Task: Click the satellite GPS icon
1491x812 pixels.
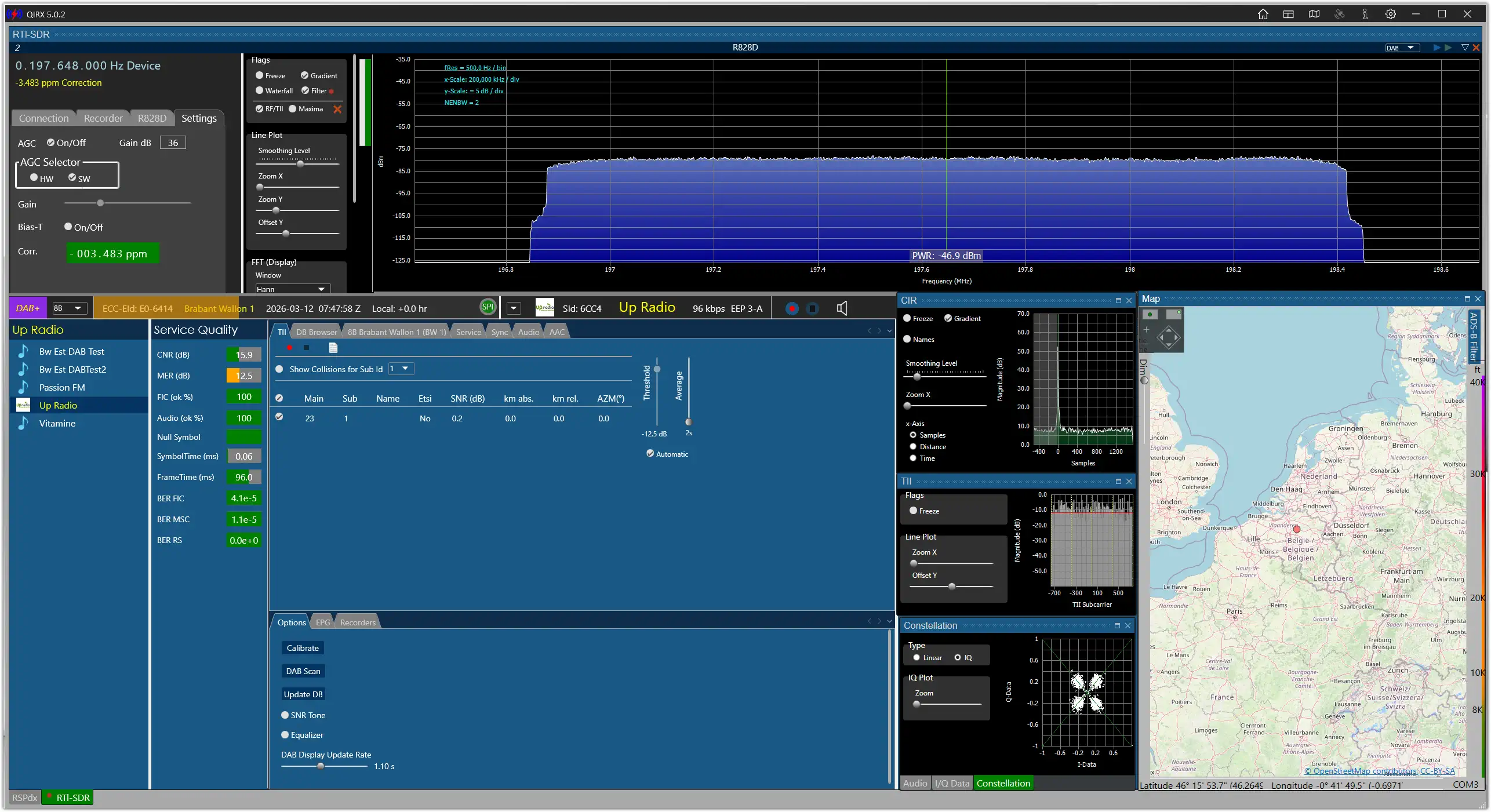Action: [x=1339, y=14]
